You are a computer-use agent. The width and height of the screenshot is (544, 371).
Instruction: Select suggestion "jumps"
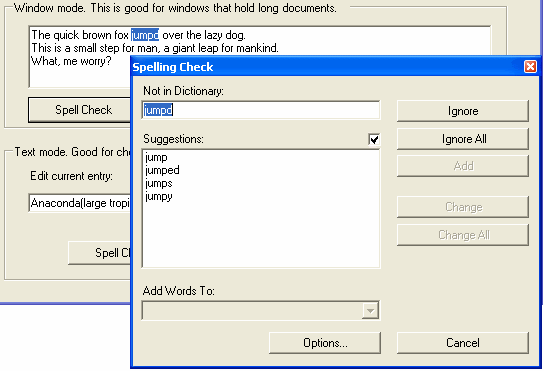(x=159, y=183)
